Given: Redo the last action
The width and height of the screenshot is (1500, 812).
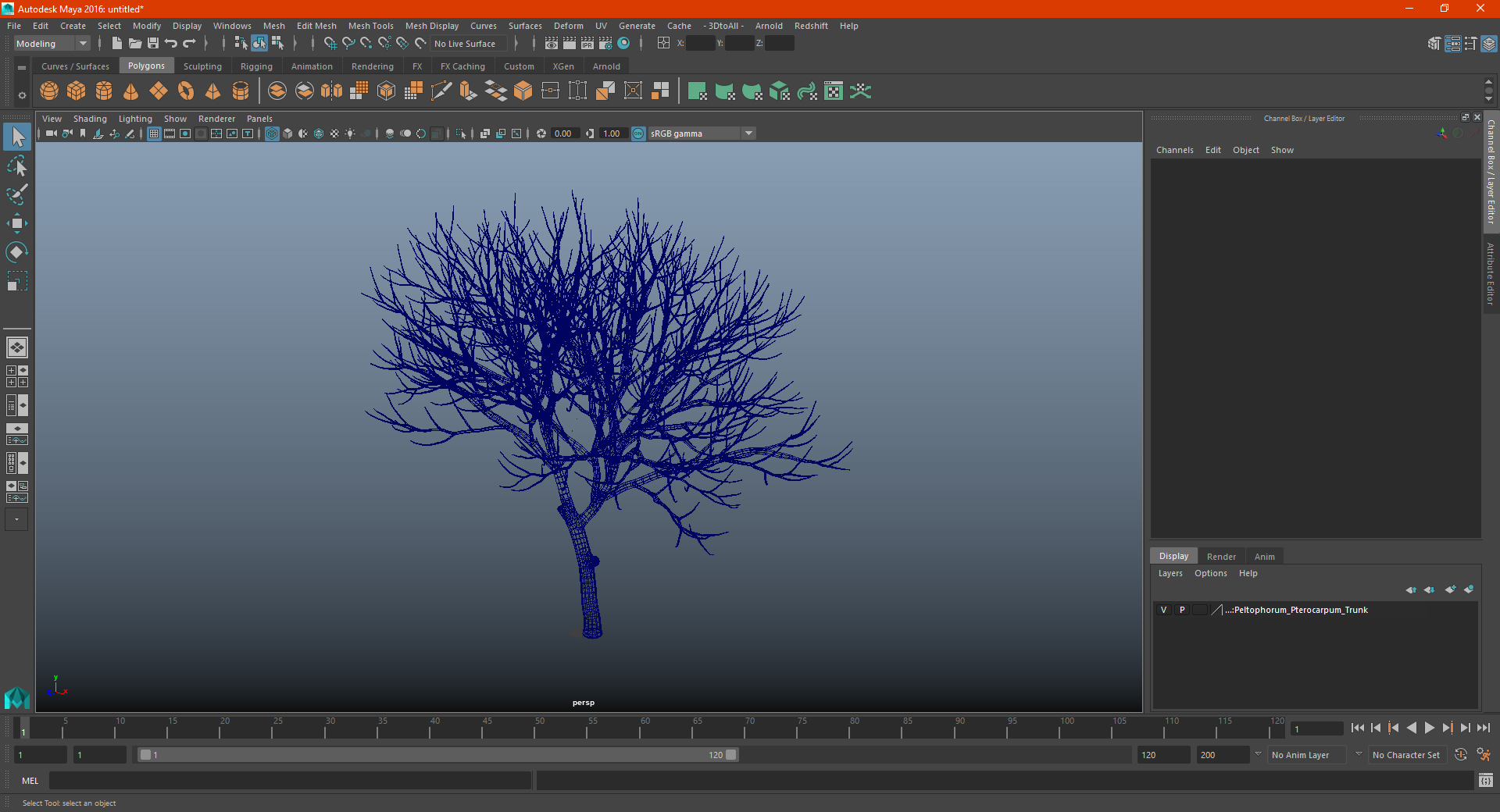Looking at the screenshot, I should [x=189, y=44].
